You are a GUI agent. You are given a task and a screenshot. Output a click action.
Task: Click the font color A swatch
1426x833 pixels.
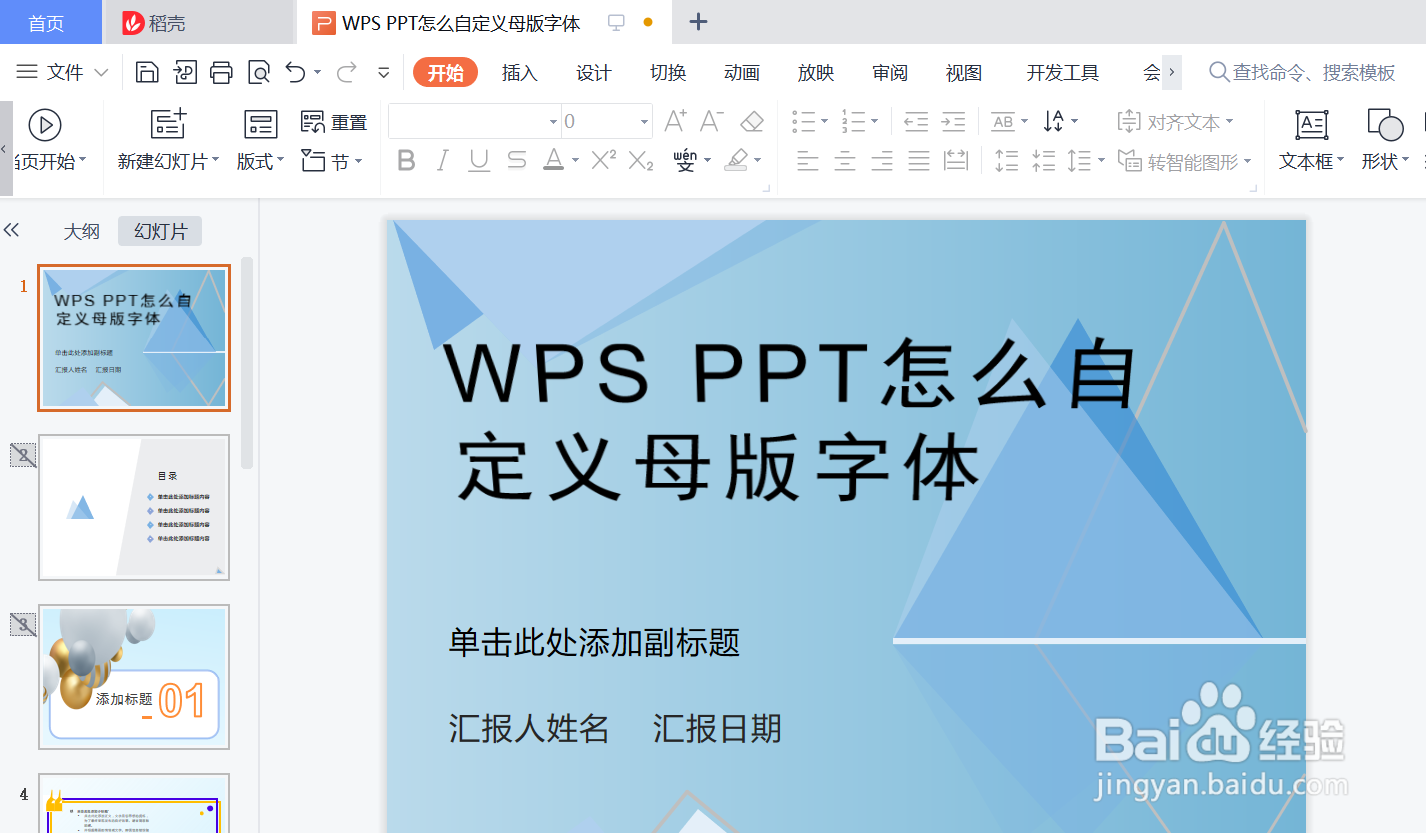pyautogui.click(x=553, y=160)
